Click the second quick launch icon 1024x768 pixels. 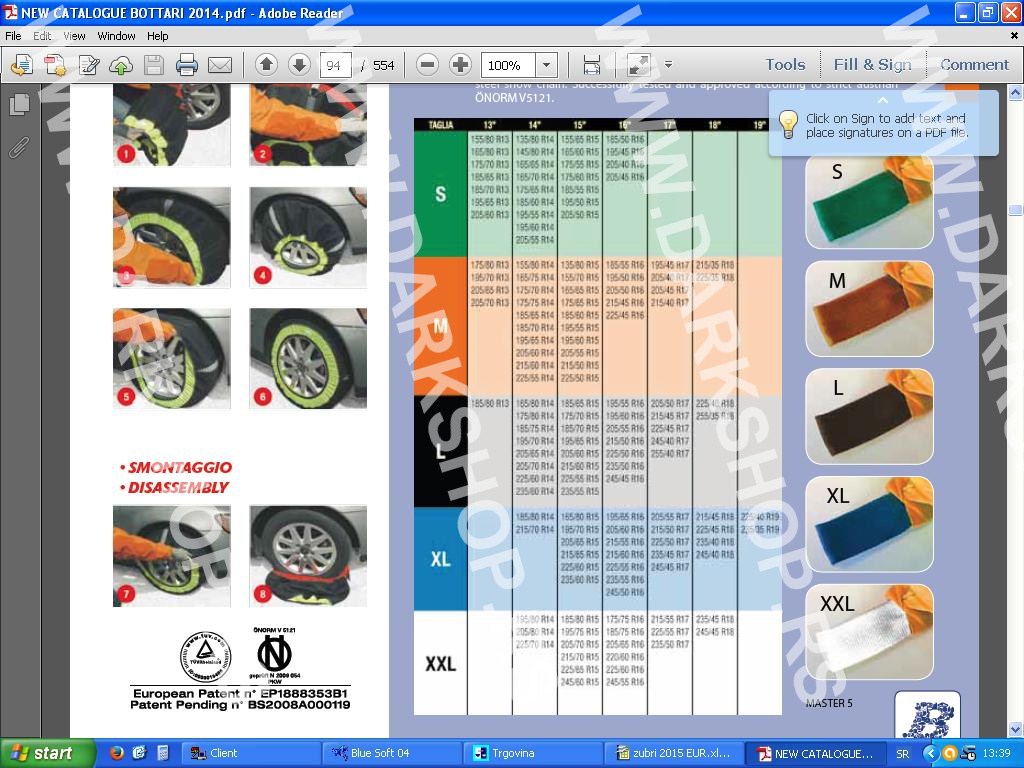click(x=139, y=753)
